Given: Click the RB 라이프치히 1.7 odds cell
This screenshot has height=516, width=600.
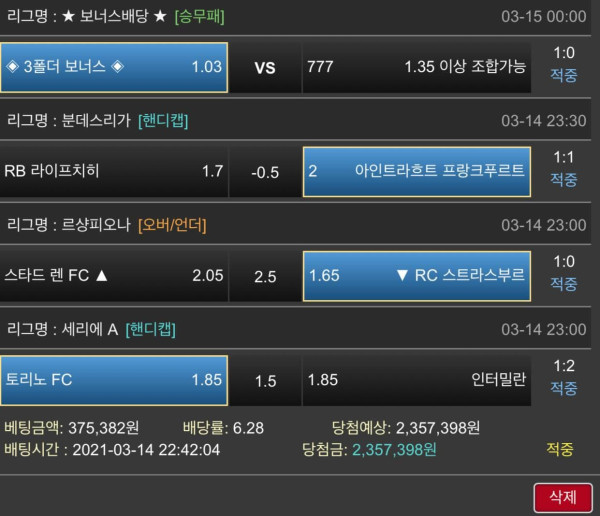Looking at the screenshot, I should click(x=114, y=171).
